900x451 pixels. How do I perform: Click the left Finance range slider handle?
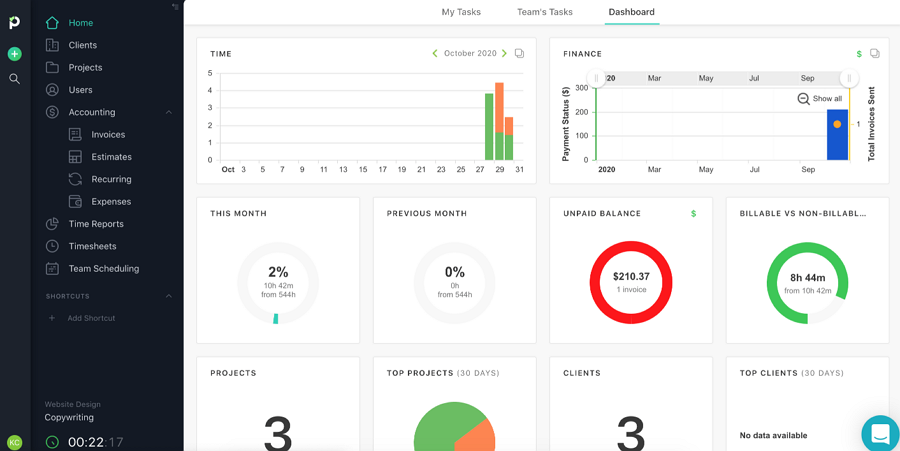596,78
